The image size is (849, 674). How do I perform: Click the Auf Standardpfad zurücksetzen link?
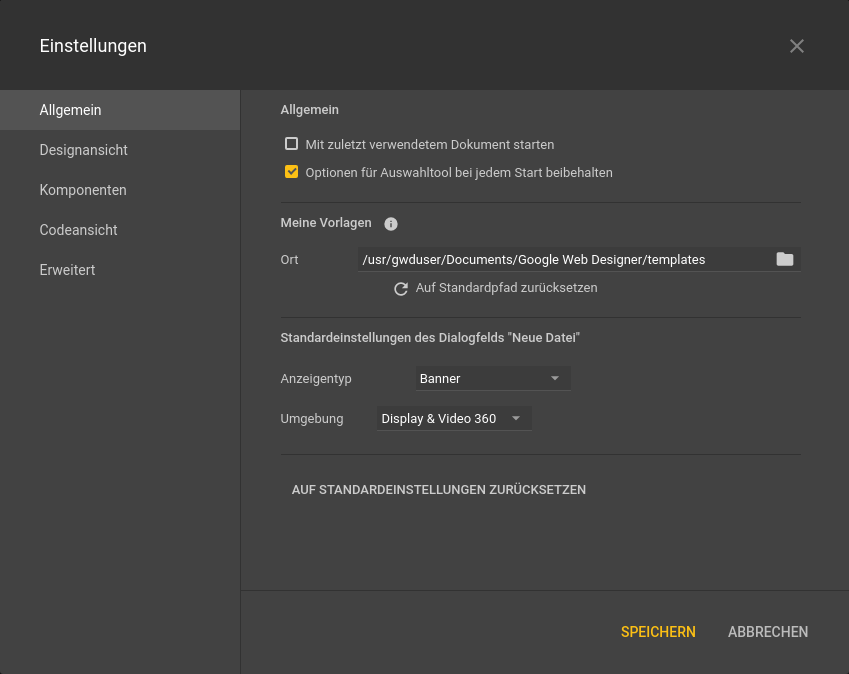[506, 288]
